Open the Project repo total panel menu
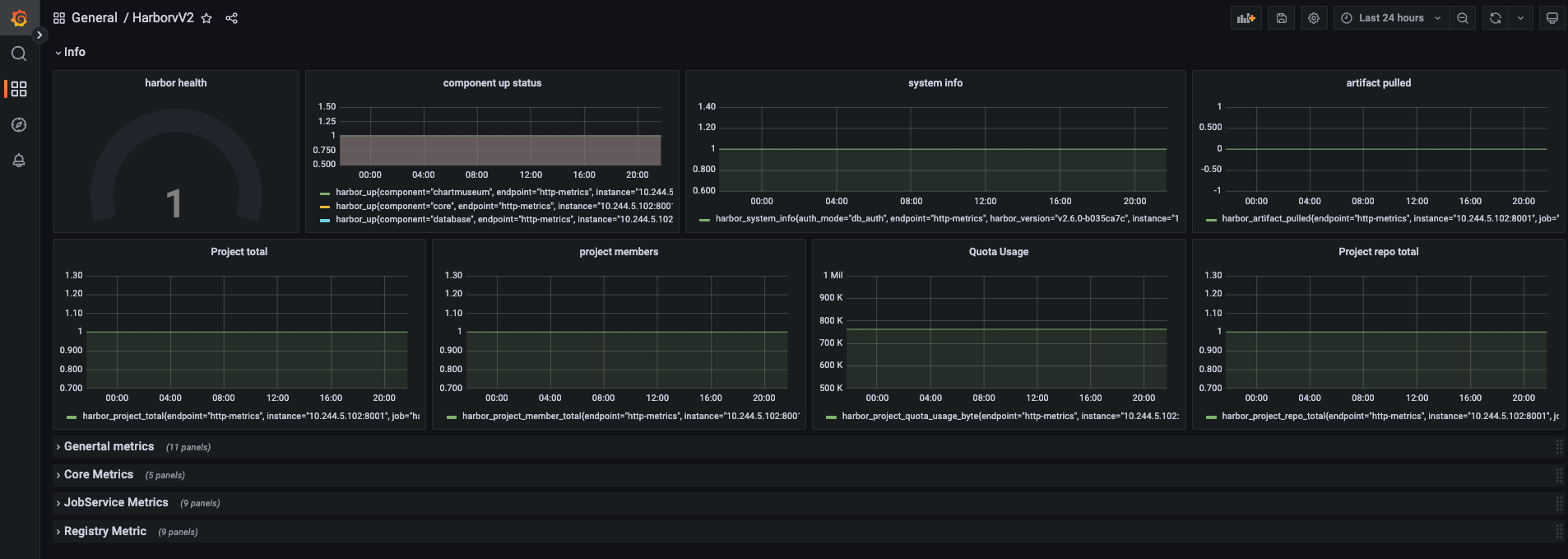The width and height of the screenshot is (1568, 559). click(x=1378, y=252)
